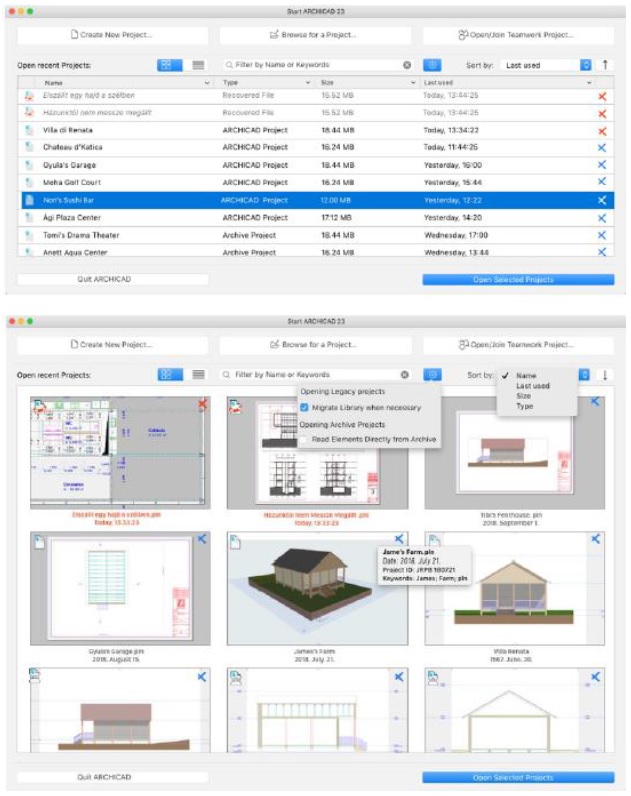
Task: Click Create New Project in thumbnail-view window
Action: click(113, 345)
